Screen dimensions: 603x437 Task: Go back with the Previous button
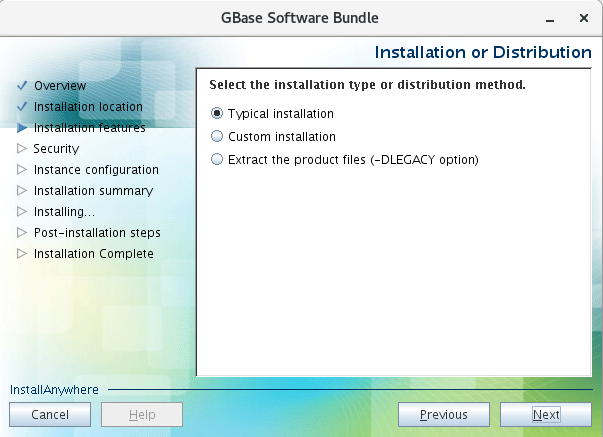tap(444, 415)
